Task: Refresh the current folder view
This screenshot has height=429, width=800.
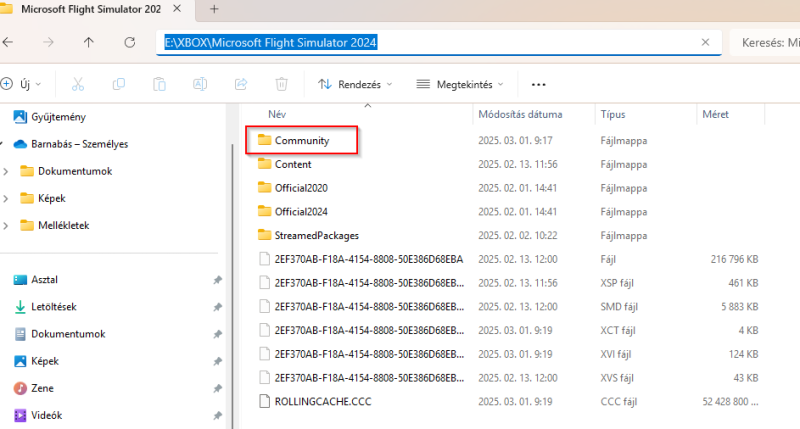Action: click(x=130, y=42)
